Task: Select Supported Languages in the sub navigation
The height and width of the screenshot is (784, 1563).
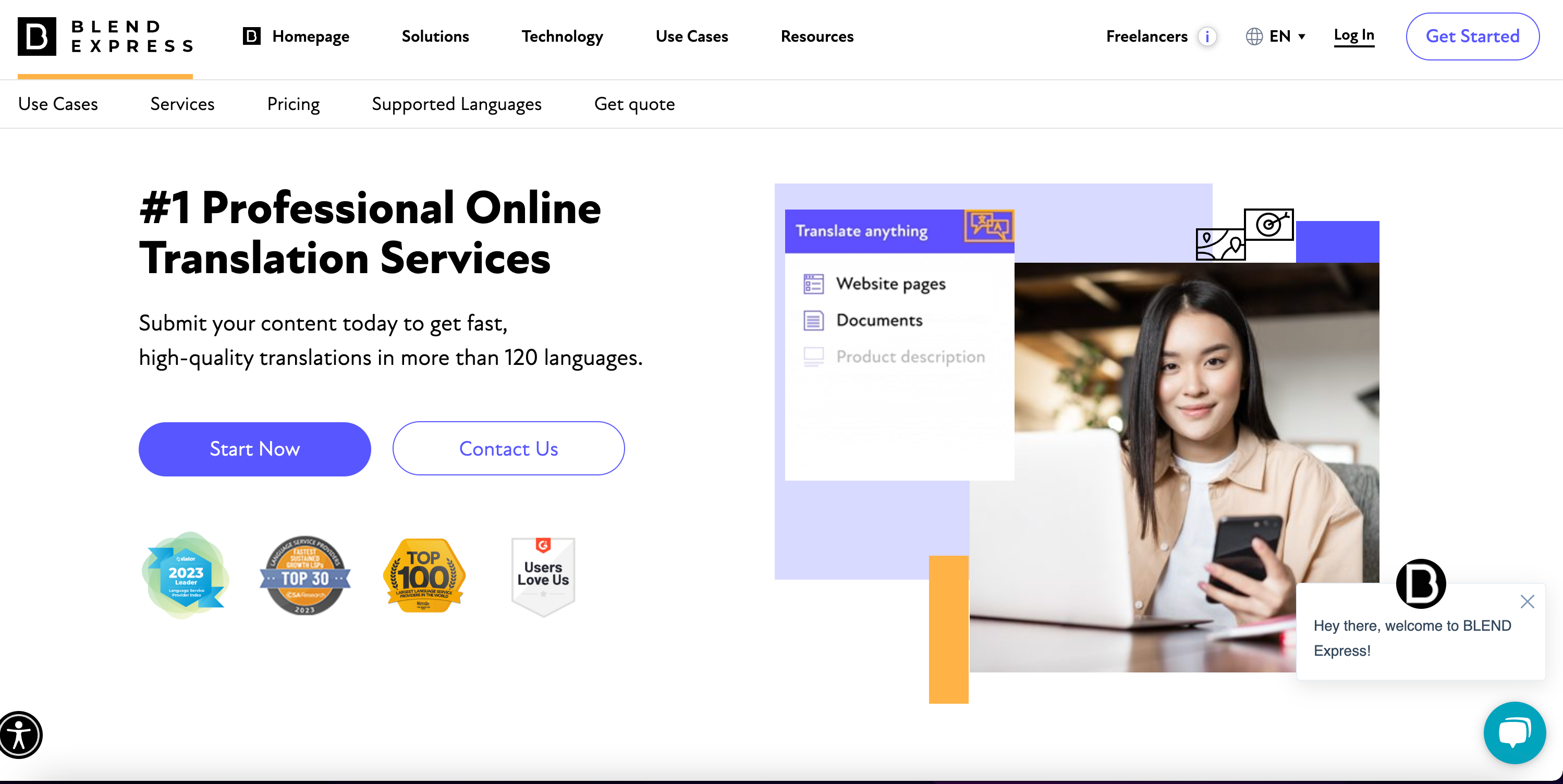Action: (456, 104)
